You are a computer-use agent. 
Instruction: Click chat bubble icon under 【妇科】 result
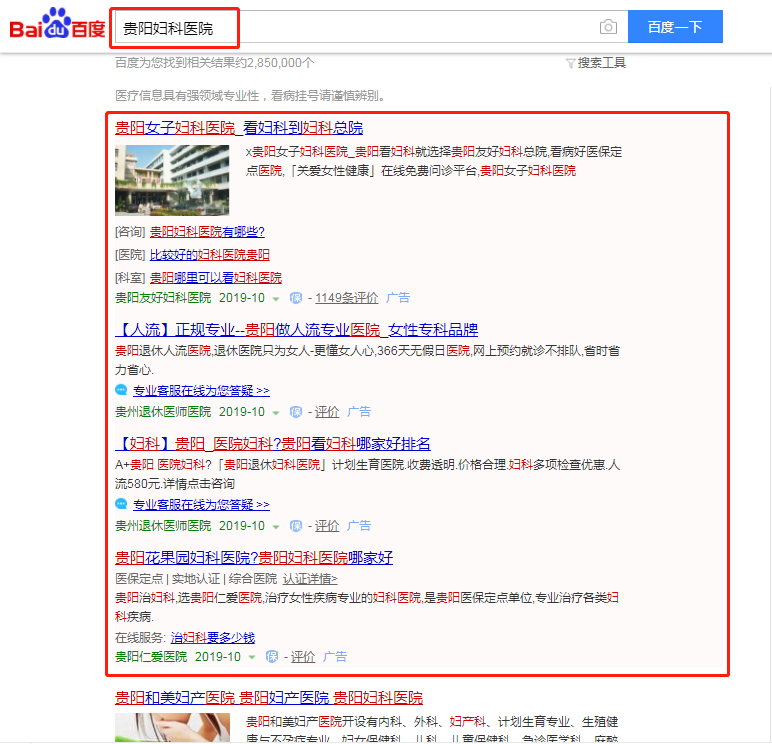(x=121, y=505)
